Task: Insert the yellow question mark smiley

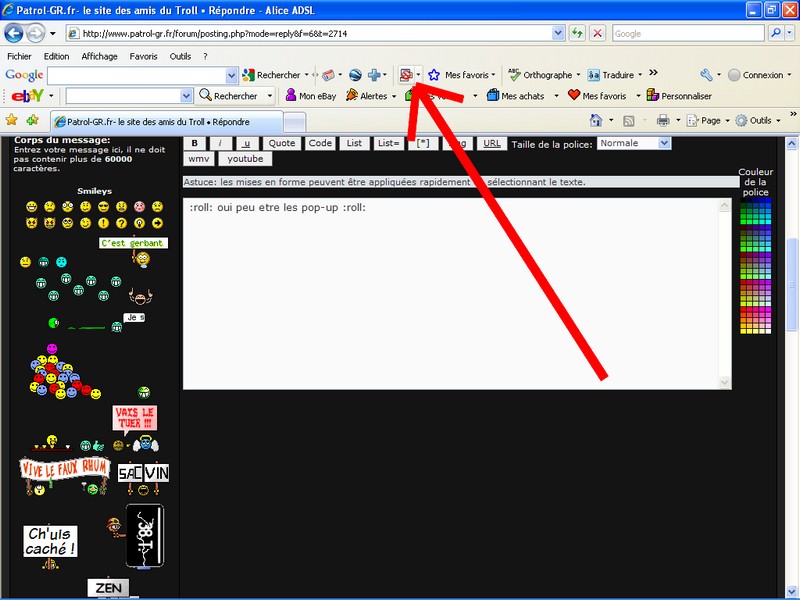Action: 121,223
